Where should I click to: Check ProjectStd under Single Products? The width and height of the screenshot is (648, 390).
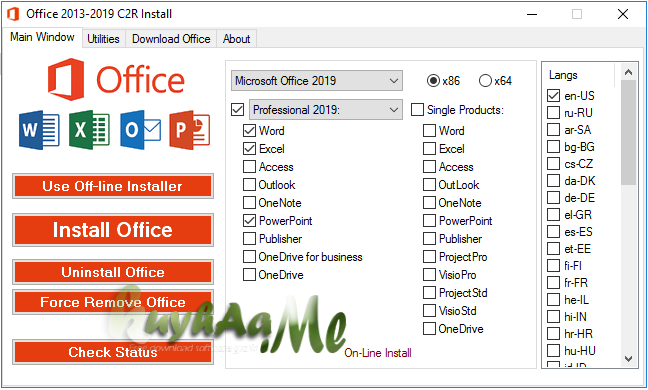coord(429,292)
